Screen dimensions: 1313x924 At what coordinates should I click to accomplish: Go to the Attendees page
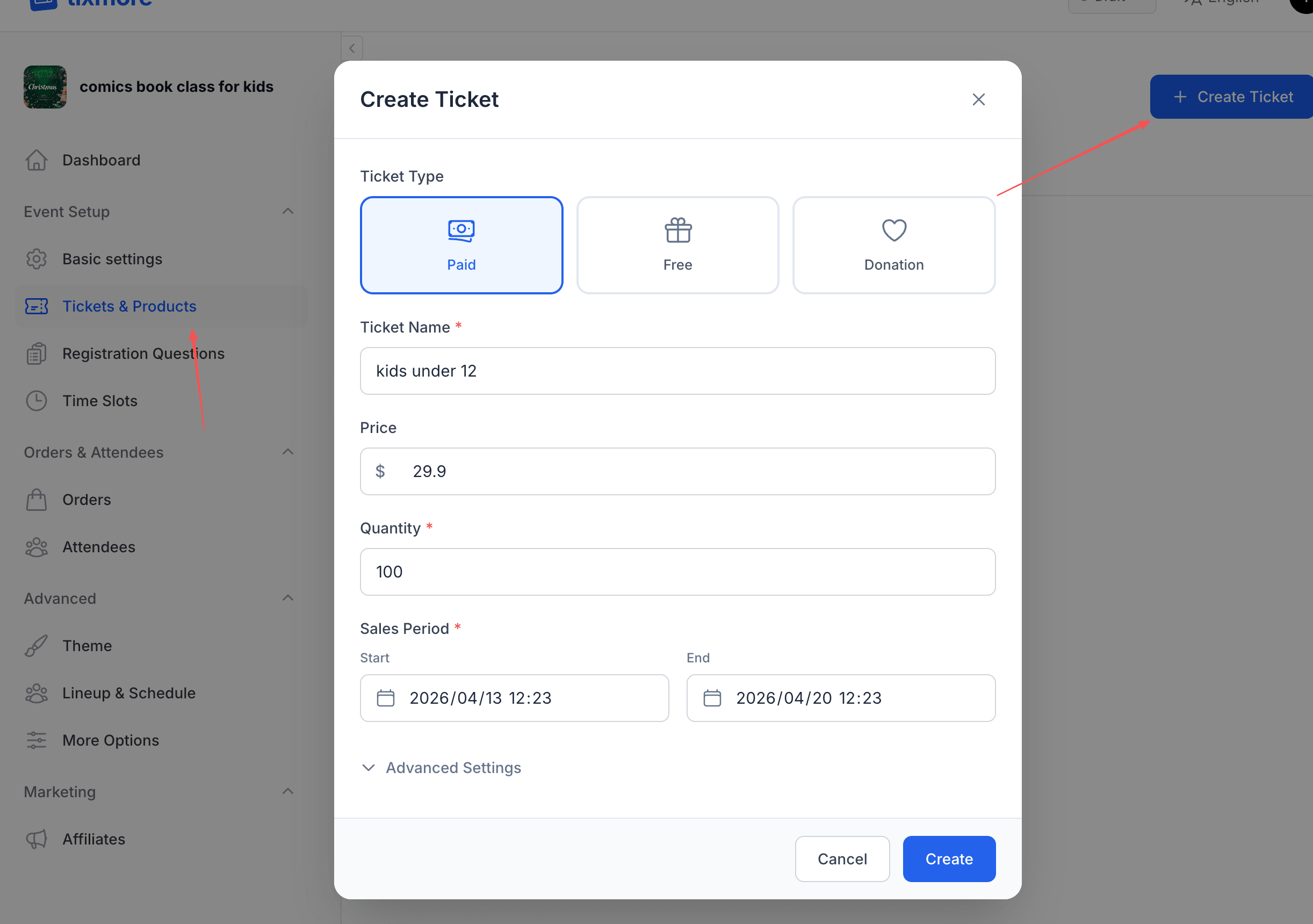coord(98,547)
